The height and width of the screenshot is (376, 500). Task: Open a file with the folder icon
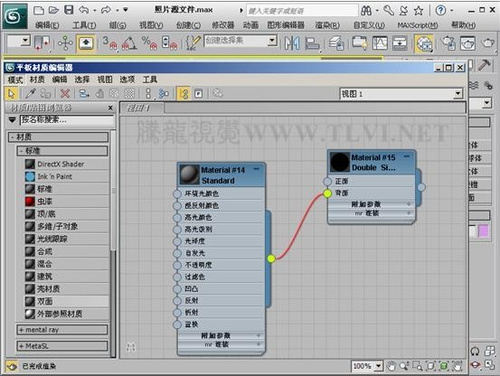coord(54,10)
